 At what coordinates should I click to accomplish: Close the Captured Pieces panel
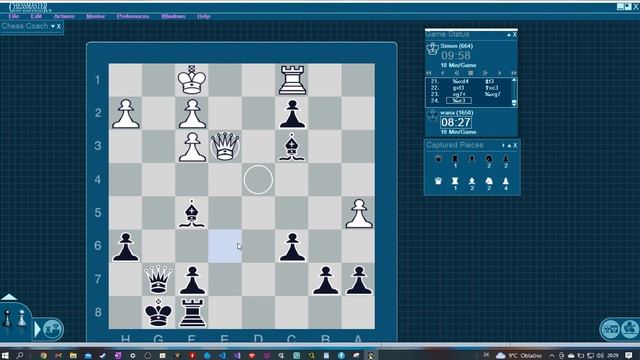(515, 145)
